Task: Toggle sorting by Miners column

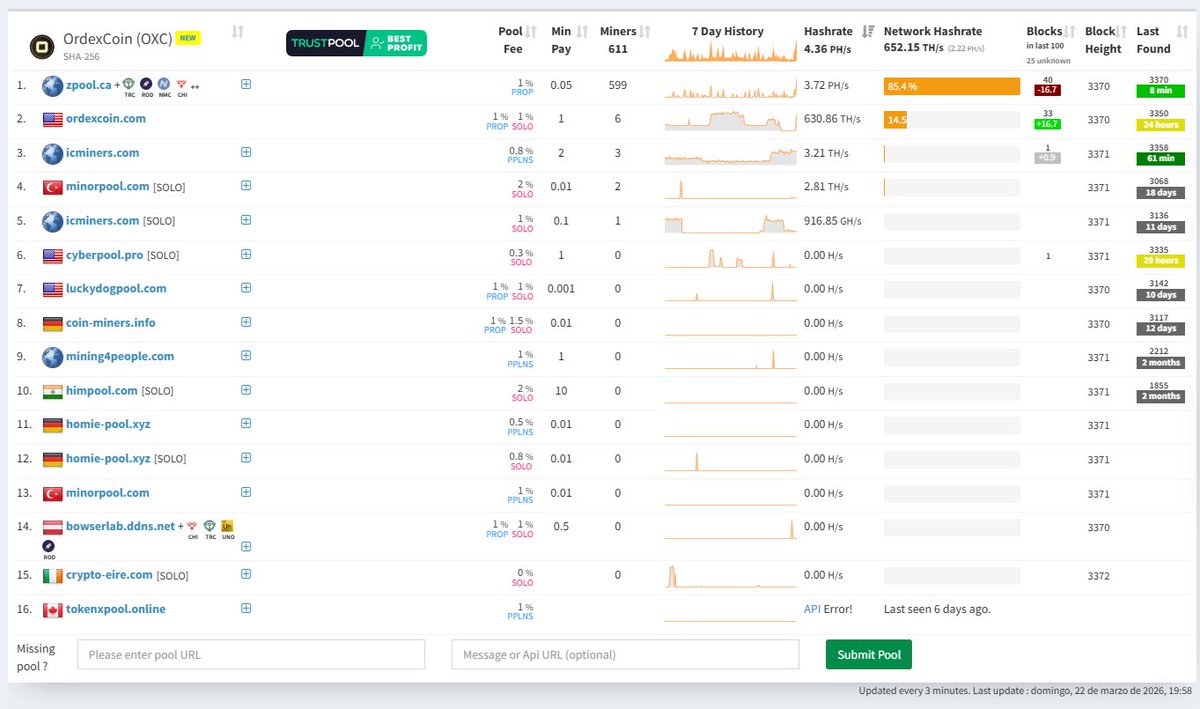Action: [646, 31]
